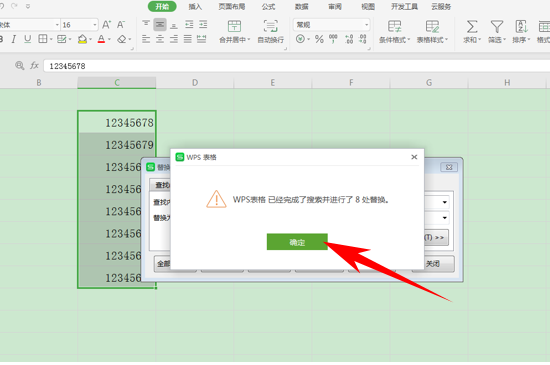Click the AutoSum sigma icon
This screenshot has width=550, height=365.
point(472,27)
